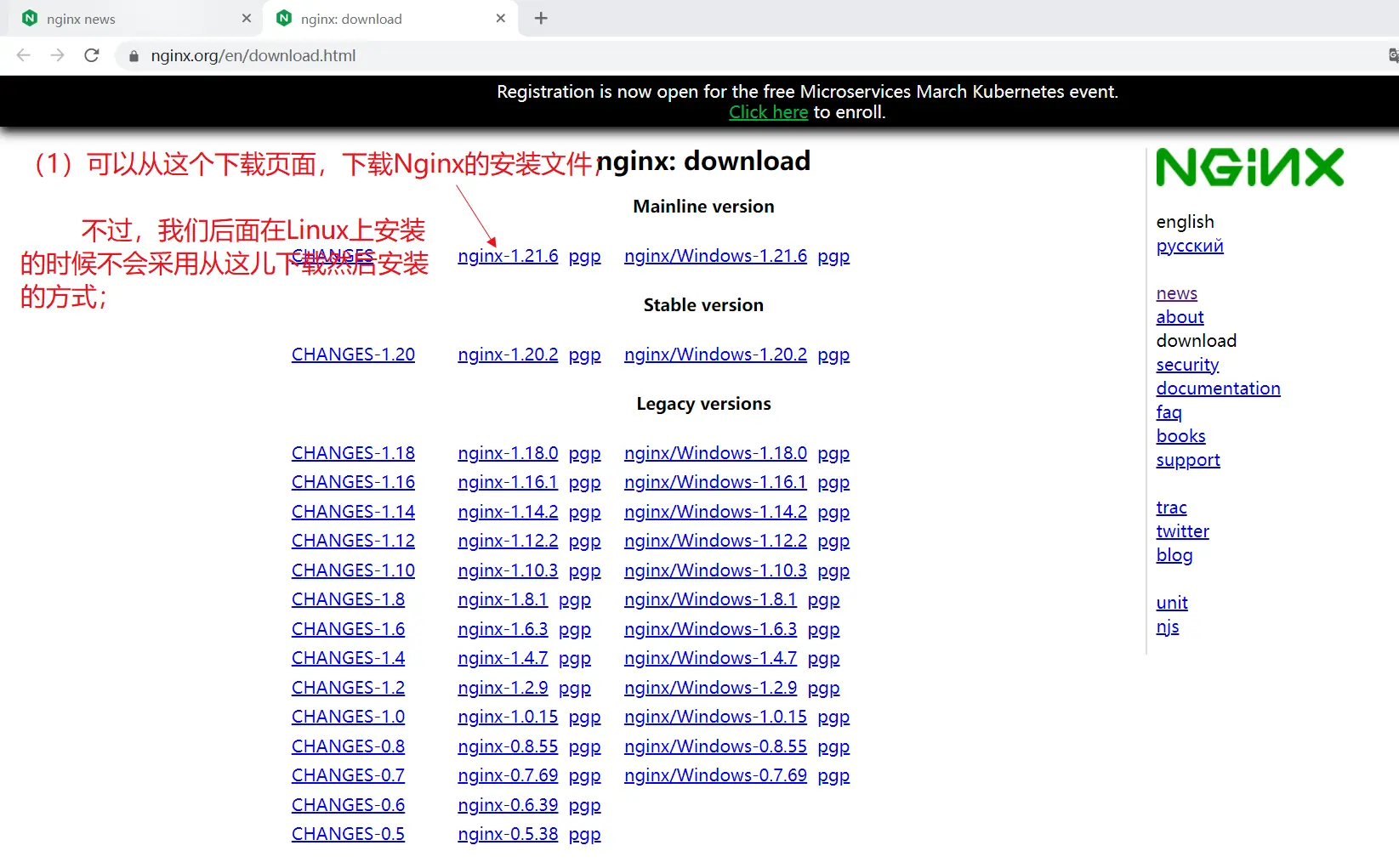This screenshot has width=1399, height=868.
Task: Download nginx-1.20.2 stable source
Action: point(508,355)
